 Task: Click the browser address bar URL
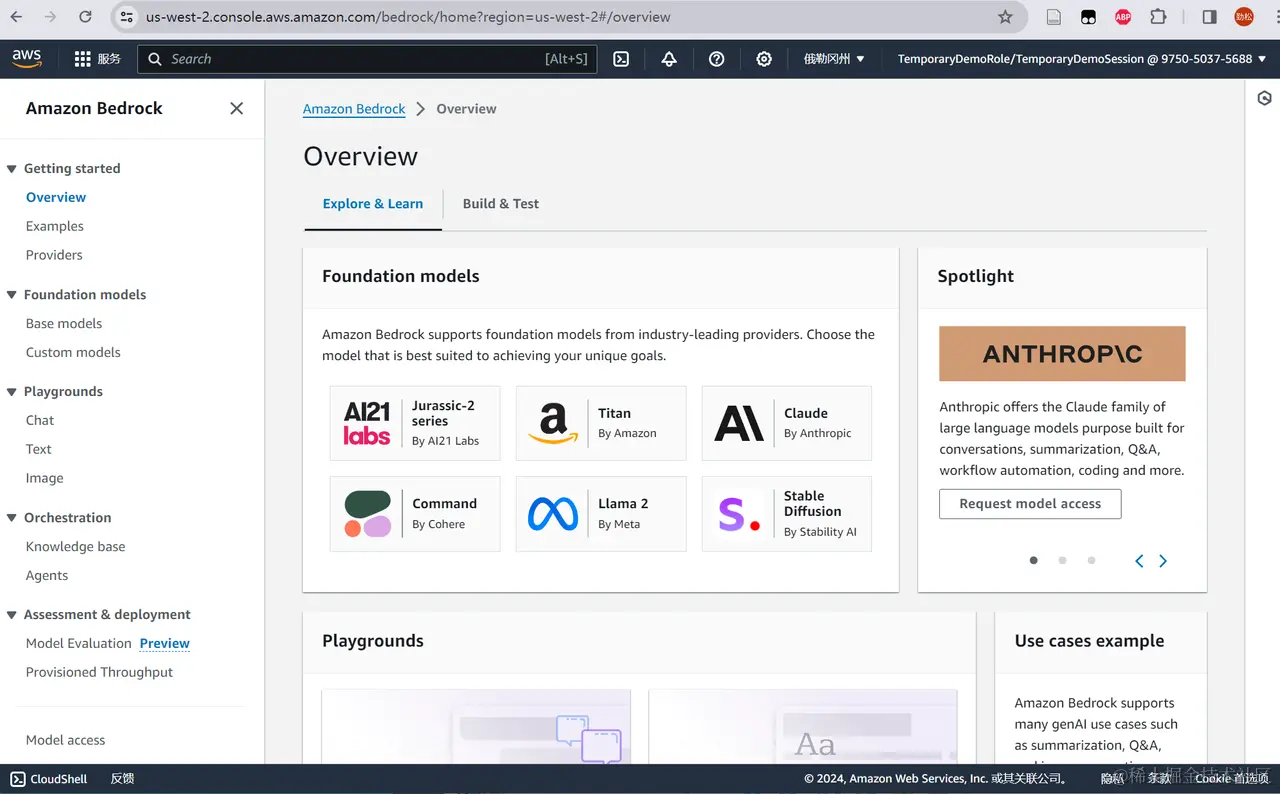408,17
